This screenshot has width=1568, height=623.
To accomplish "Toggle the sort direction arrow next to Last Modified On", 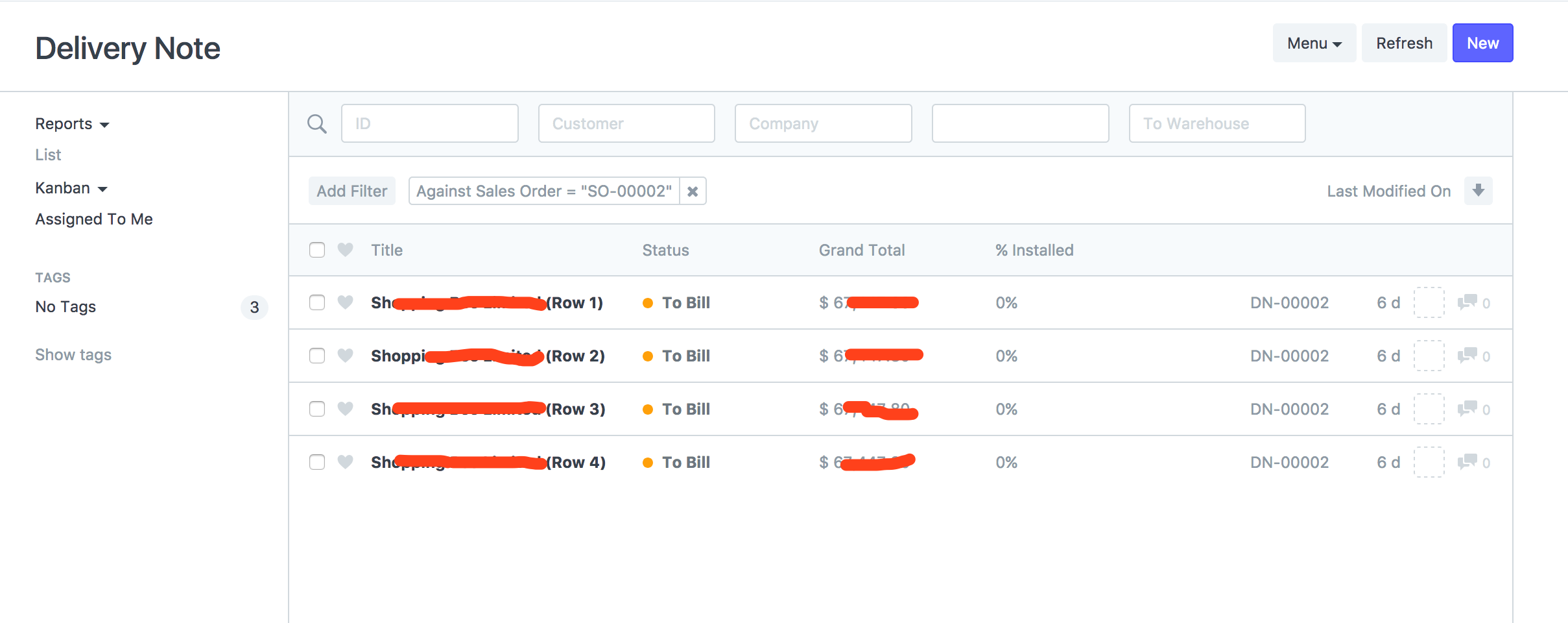I will [1479, 190].
